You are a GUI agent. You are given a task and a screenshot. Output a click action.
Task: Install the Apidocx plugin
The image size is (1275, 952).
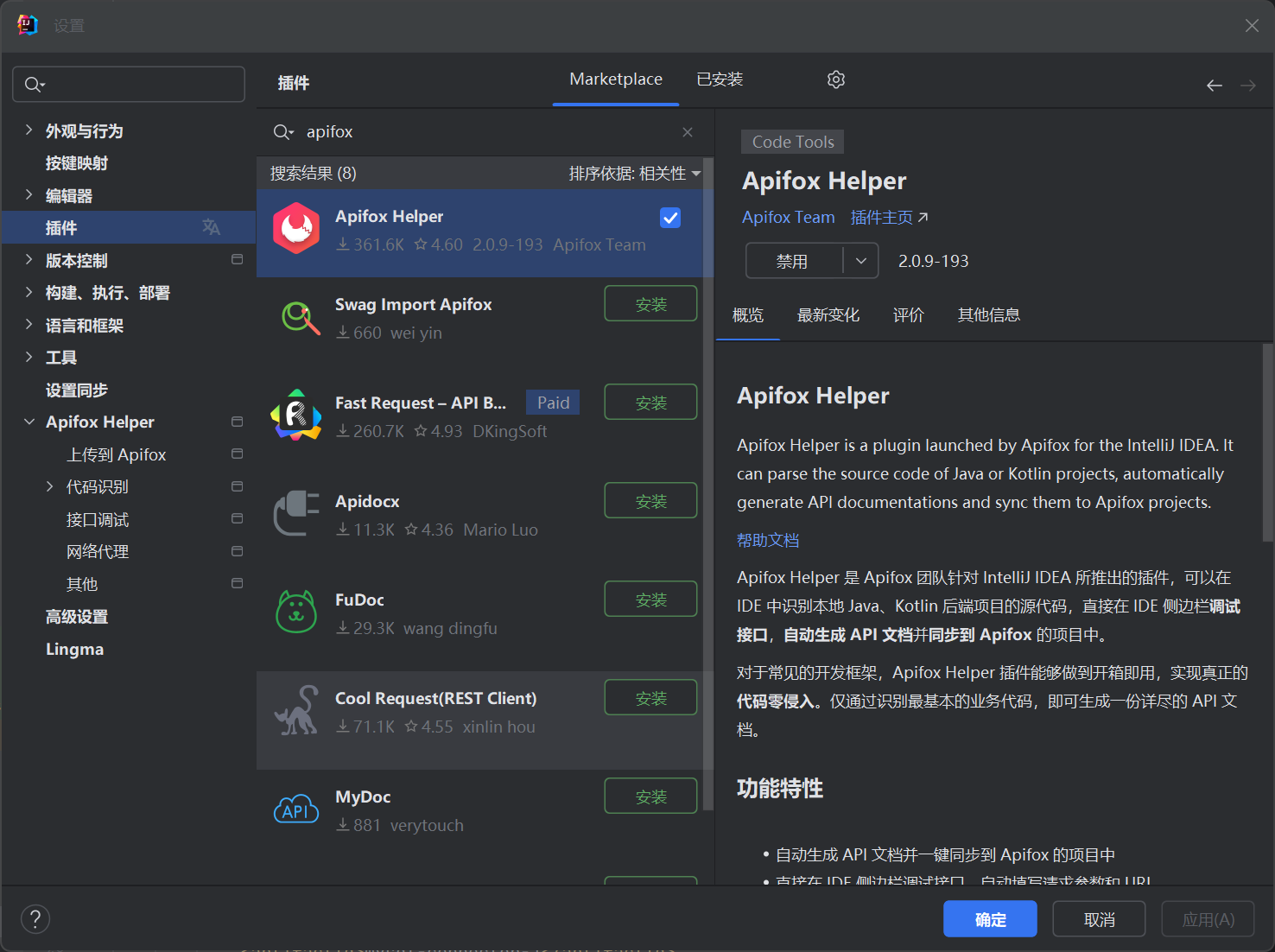(x=650, y=500)
